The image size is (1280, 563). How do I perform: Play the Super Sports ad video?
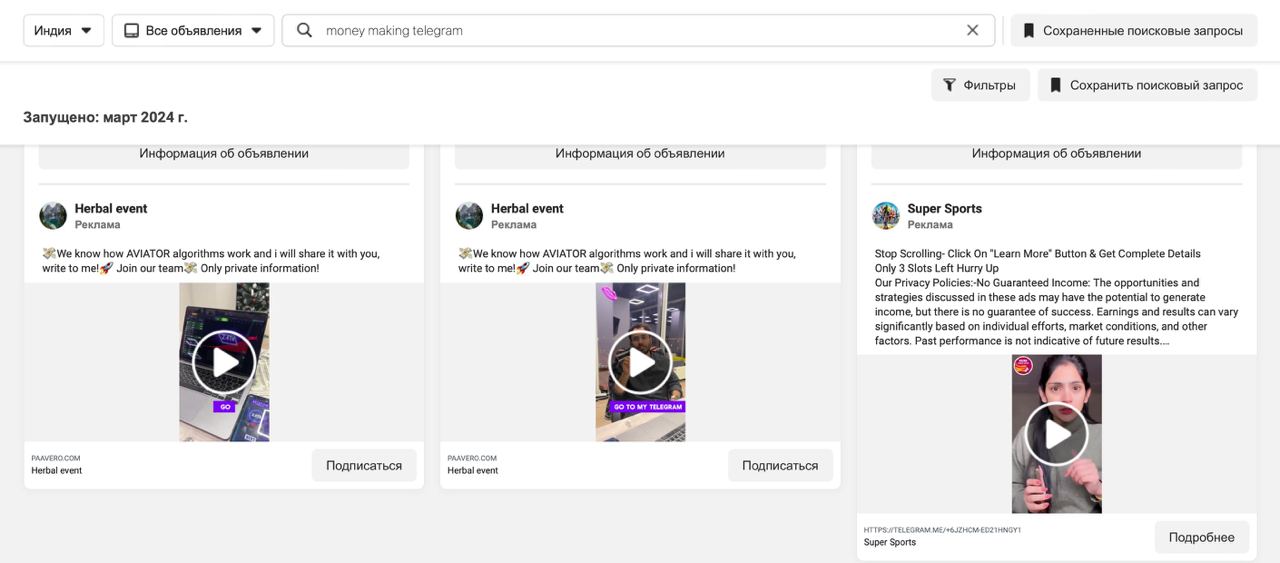[x=1056, y=434]
